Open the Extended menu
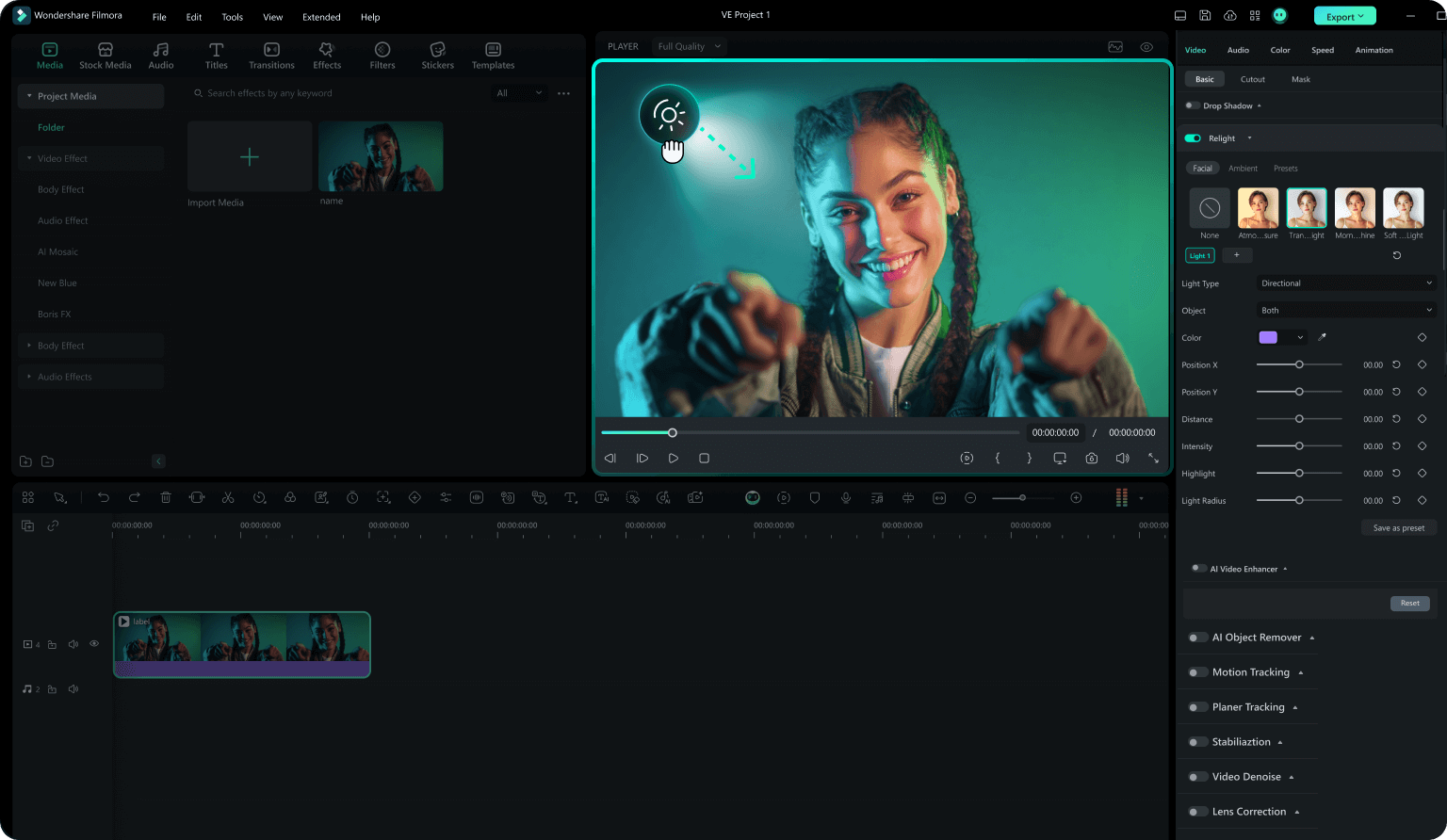Image resolution: width=1447 pixels, height=840 pixels. click(x=321, y=17)
